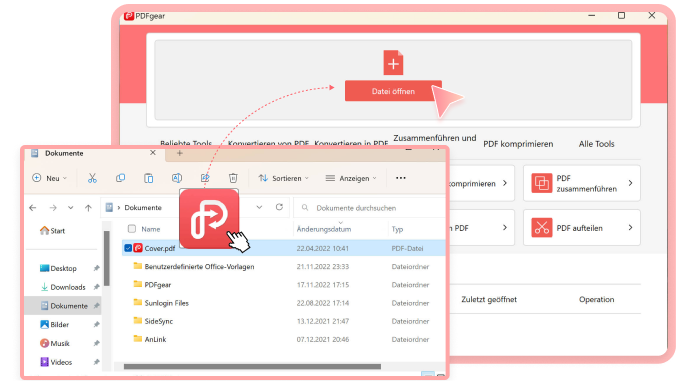Expand the address bar history dropdown
The image size is (683, 381).
(x=259, y=207)
